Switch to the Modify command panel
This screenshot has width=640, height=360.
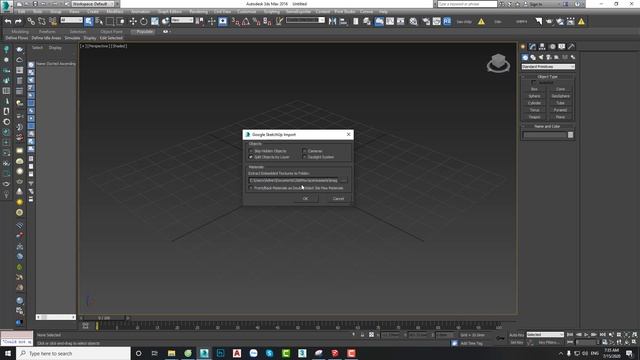click(x=532, y=47)
